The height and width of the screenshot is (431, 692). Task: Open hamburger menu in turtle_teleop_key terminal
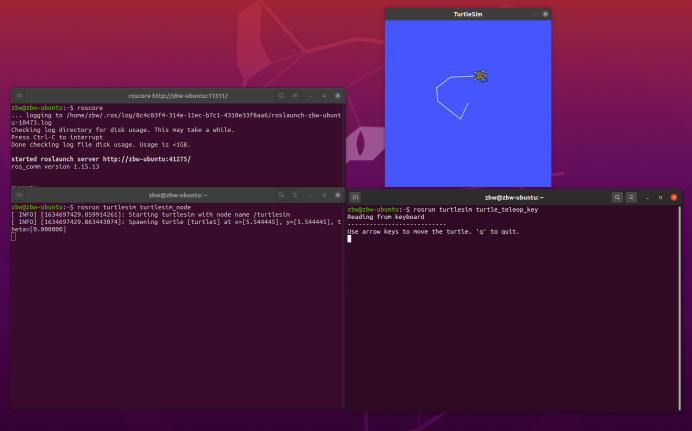pyautogui.click(x=631, y=198)
